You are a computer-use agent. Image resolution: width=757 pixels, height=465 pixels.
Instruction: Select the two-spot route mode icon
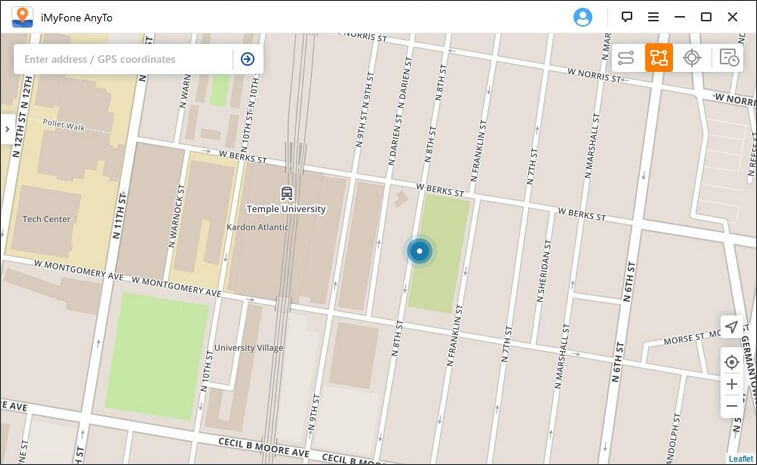point(626,58)
